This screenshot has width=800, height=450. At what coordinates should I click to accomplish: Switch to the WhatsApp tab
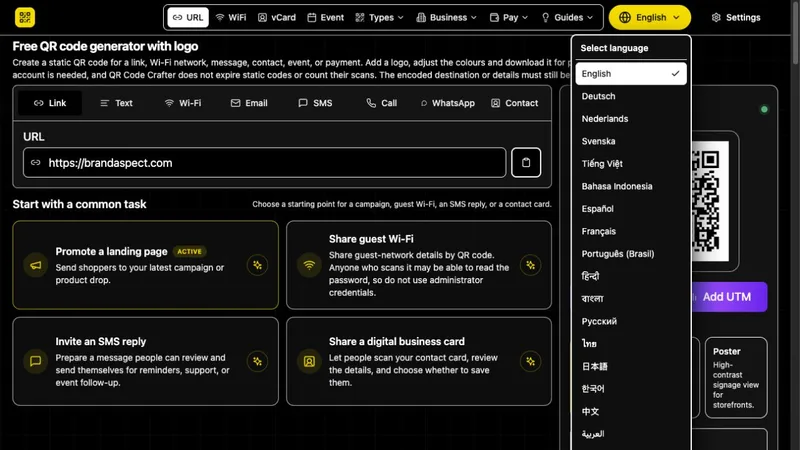click(x=447, y=103)
